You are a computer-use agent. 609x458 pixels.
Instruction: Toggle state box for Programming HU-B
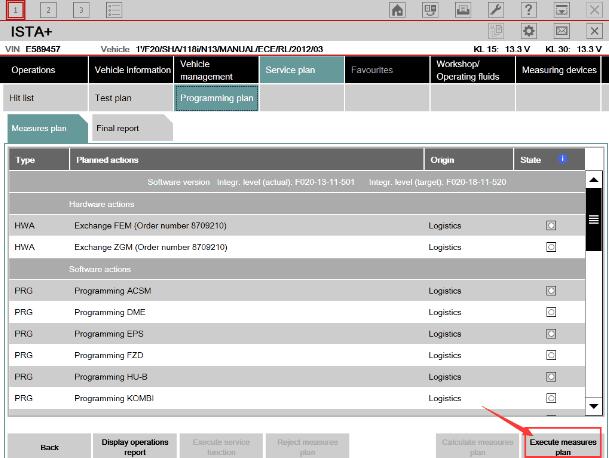551,377
